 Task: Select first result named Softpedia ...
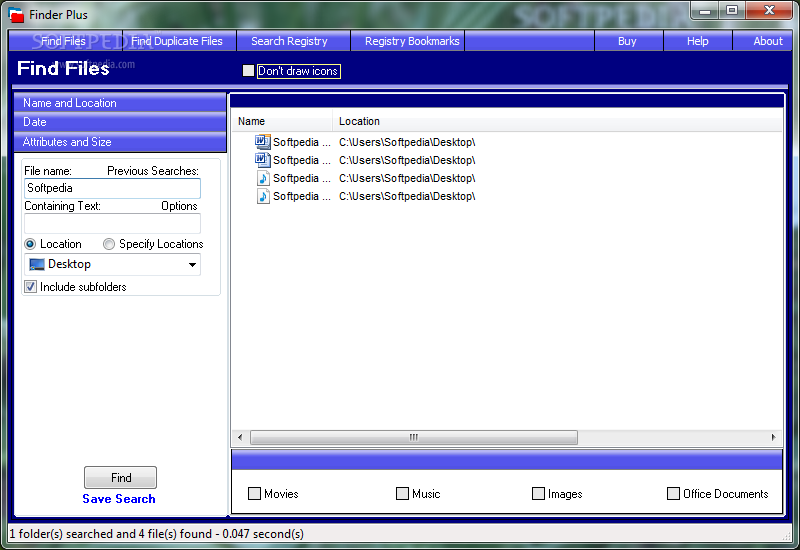(302, 142)
